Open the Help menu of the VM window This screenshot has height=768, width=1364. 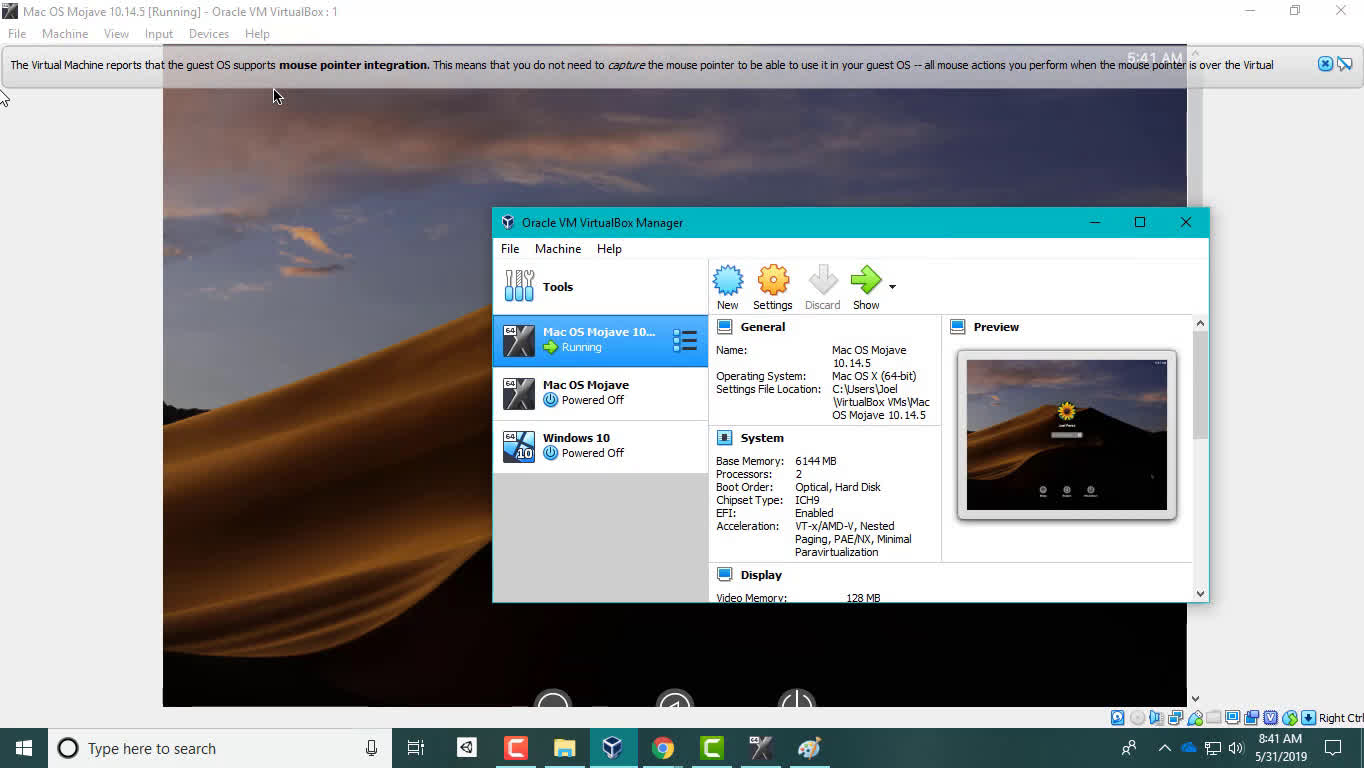click(x=257, y=34)
